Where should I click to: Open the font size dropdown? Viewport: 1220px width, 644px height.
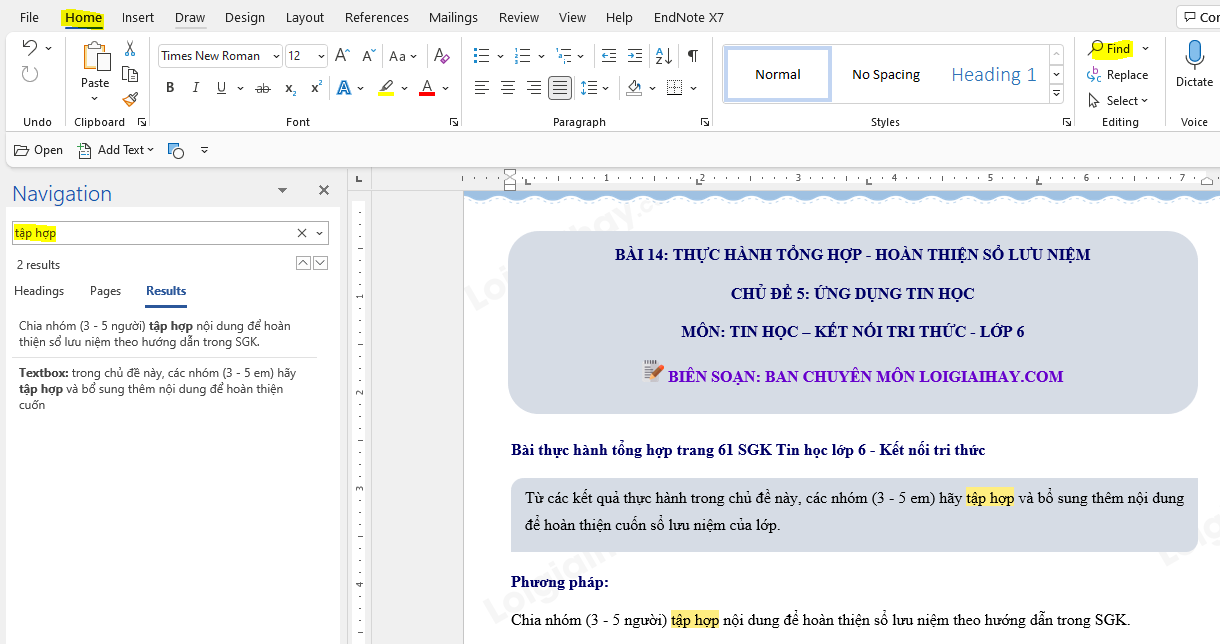[321, 56]
